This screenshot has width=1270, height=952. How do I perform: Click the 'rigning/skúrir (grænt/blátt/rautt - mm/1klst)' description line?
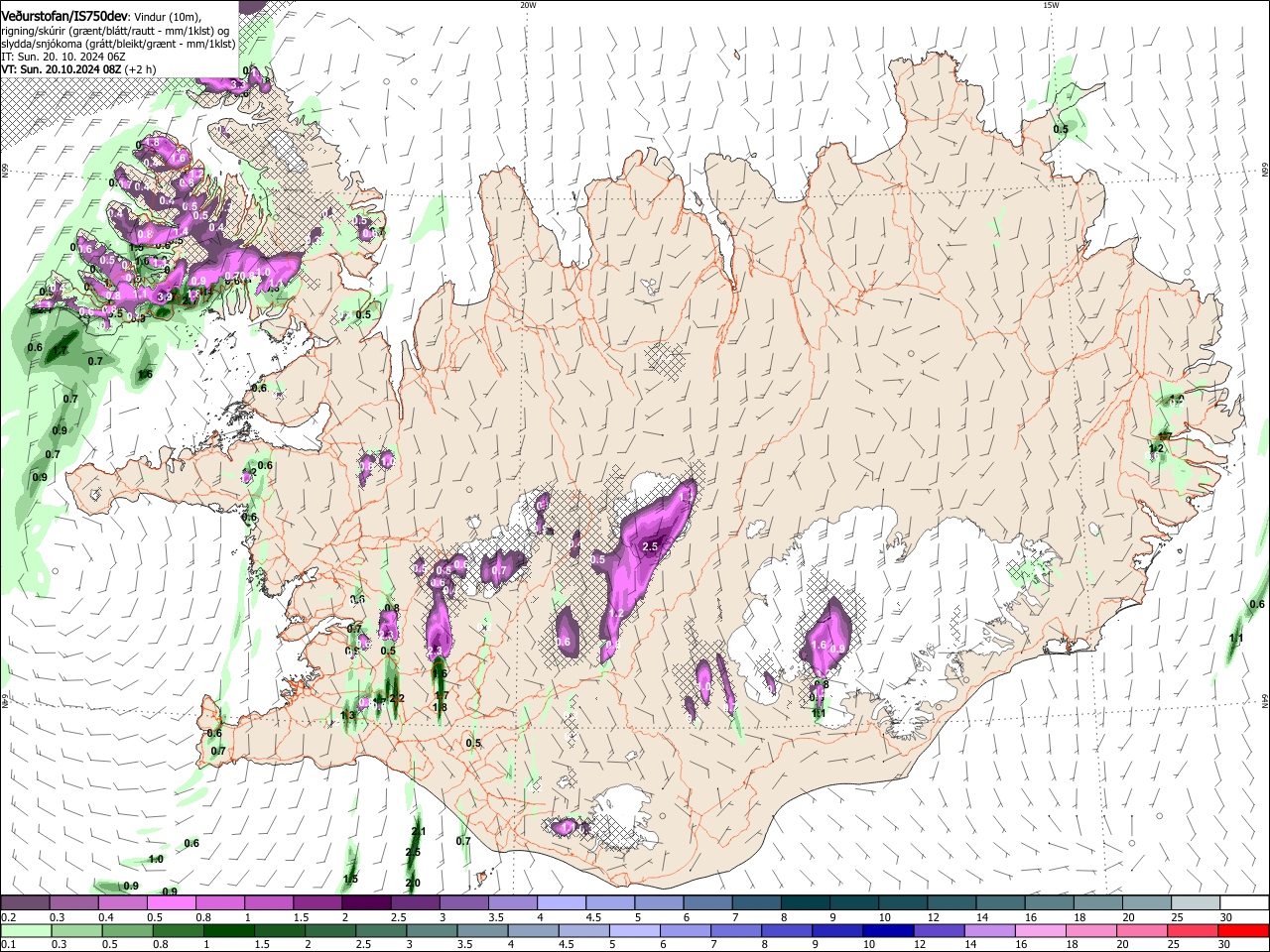click(114, 31)
